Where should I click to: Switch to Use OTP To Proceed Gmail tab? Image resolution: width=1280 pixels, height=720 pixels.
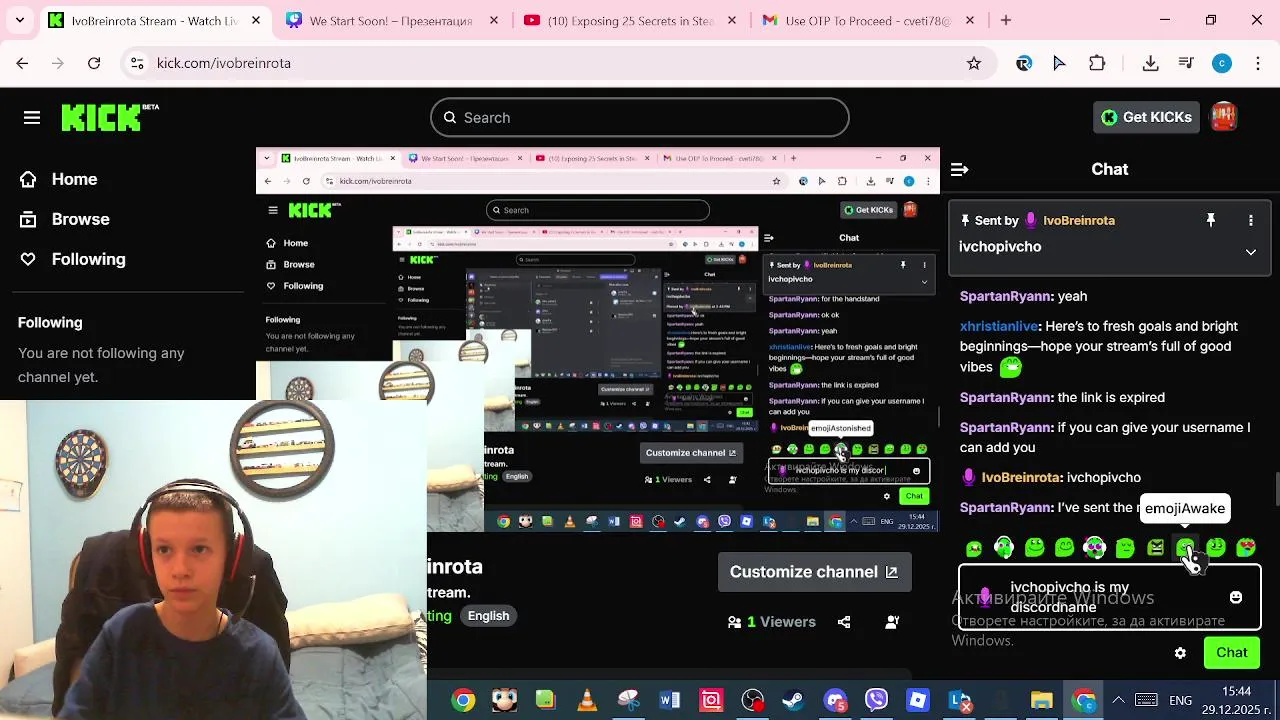tap(866, 20)
